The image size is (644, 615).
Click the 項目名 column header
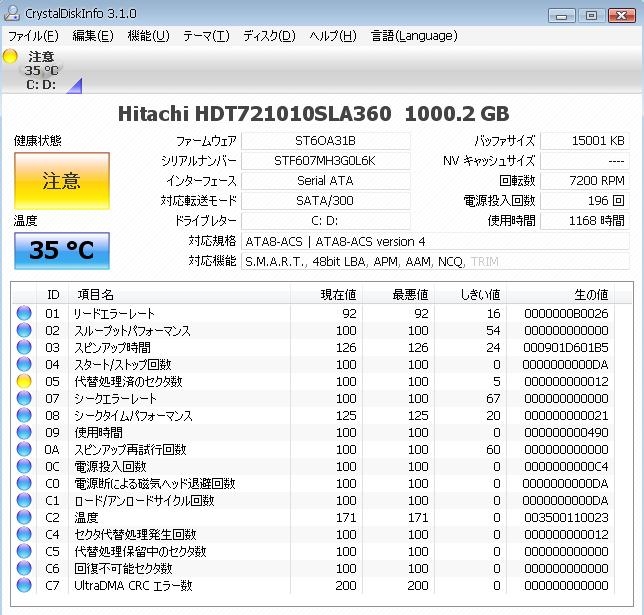pyautogui.click(x=179, y=295)
